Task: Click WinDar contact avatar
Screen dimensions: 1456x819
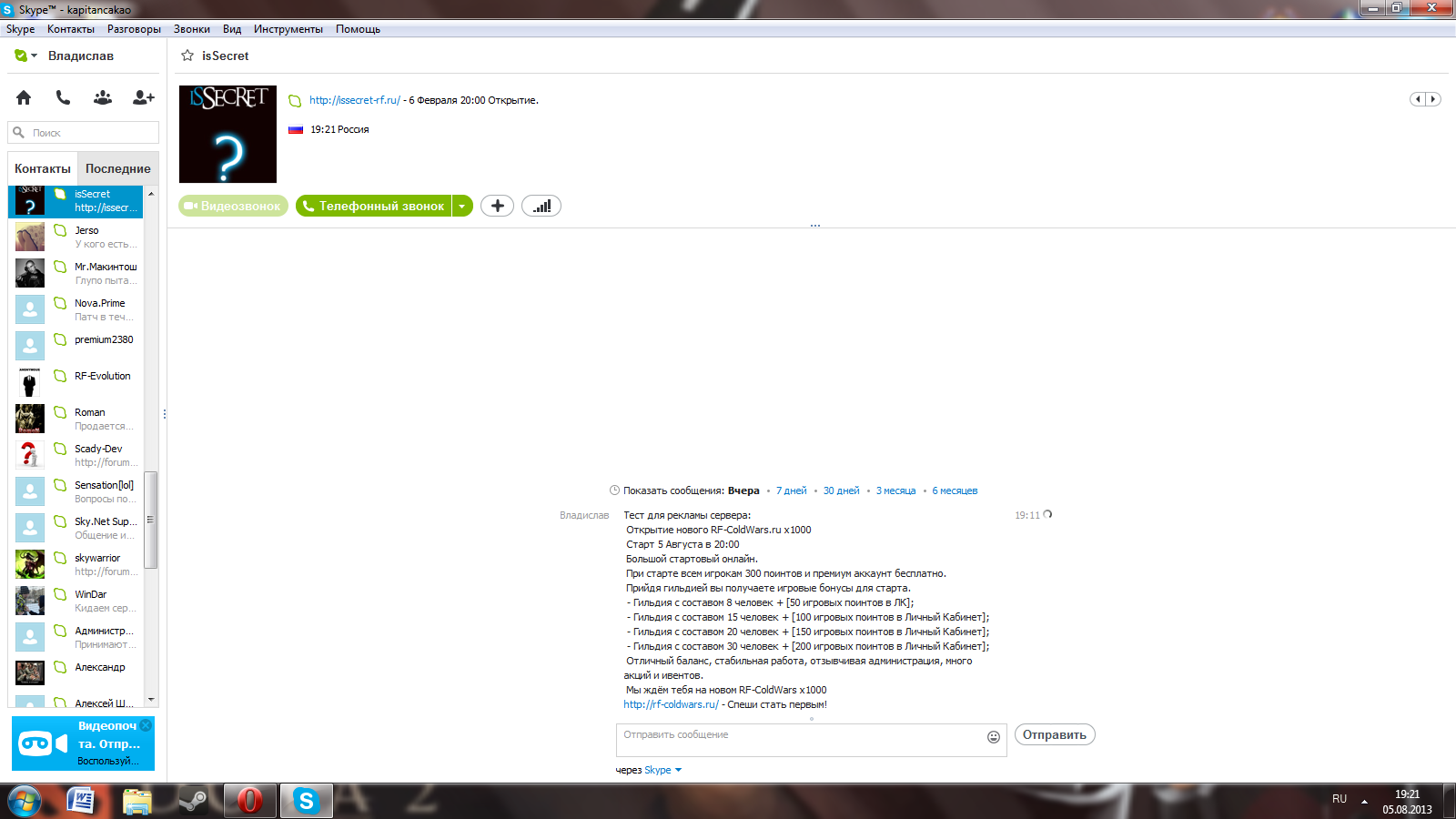Action: [30, 601]
